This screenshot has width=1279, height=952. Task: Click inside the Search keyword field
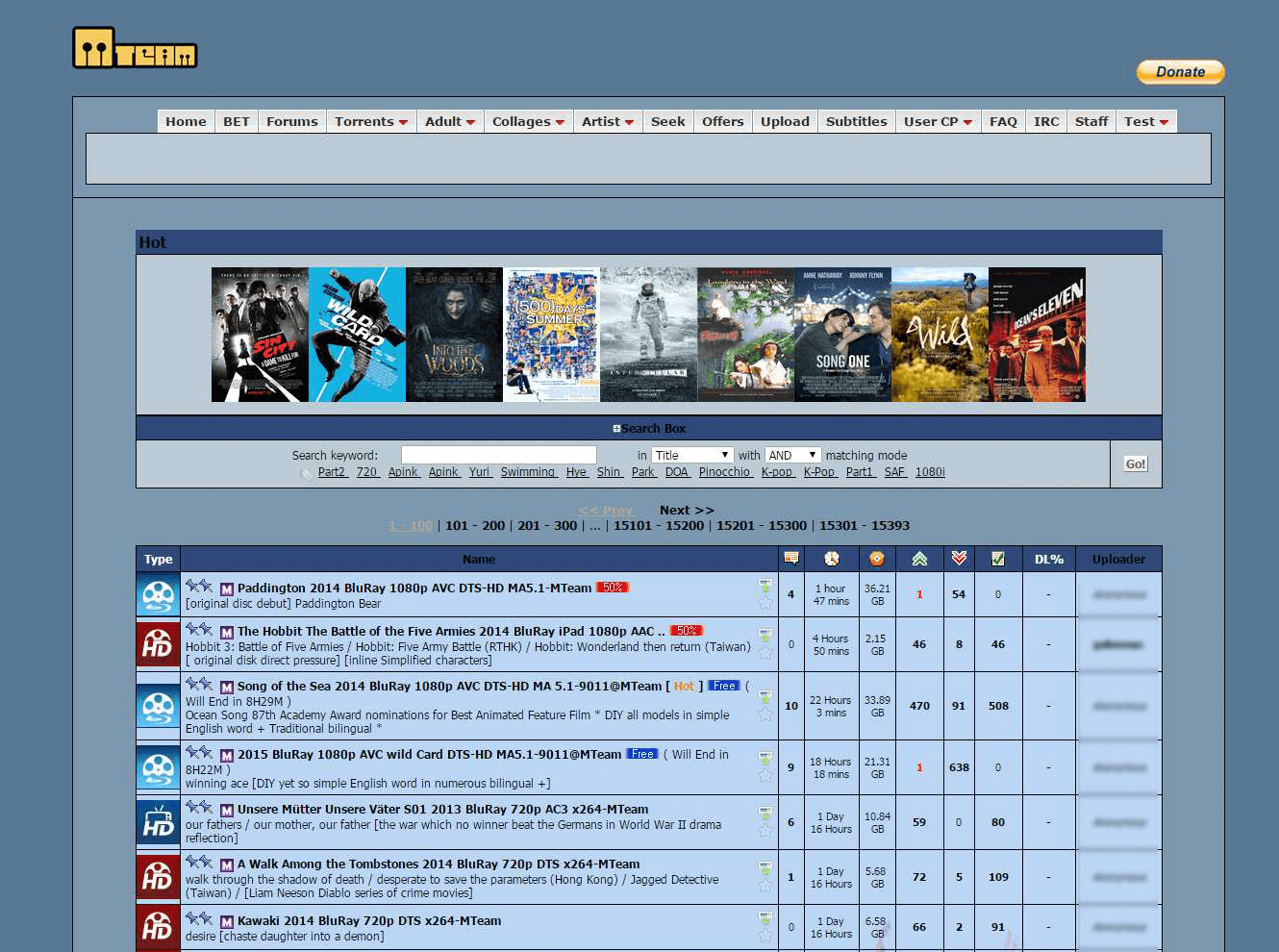498,455
